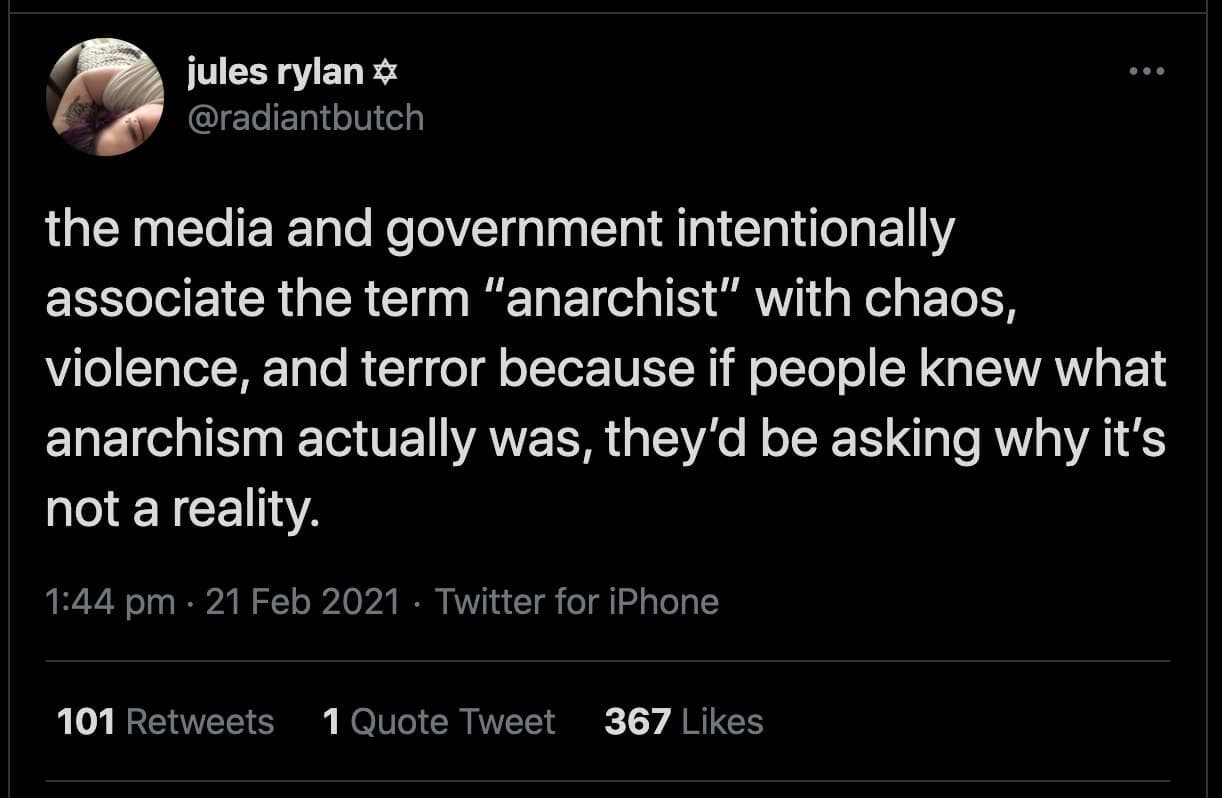Viewport: 1222px width, 798px height.
Task: Open the jules rylan display name link
Action: (276, 72)
